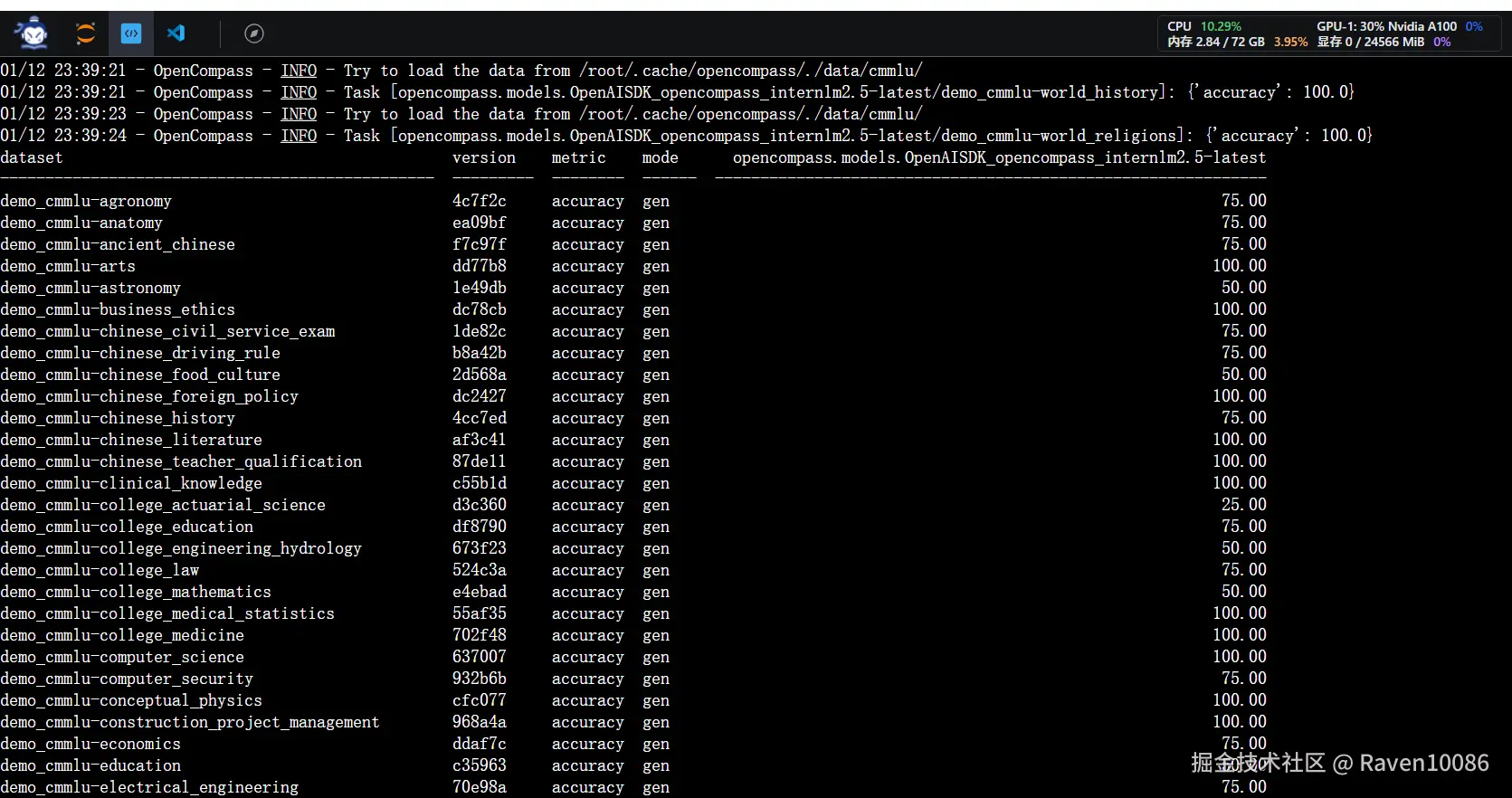Click demo_cmmlu-college_mathematics dataset name
The image size is (1512, 798).
pos(136,592)
